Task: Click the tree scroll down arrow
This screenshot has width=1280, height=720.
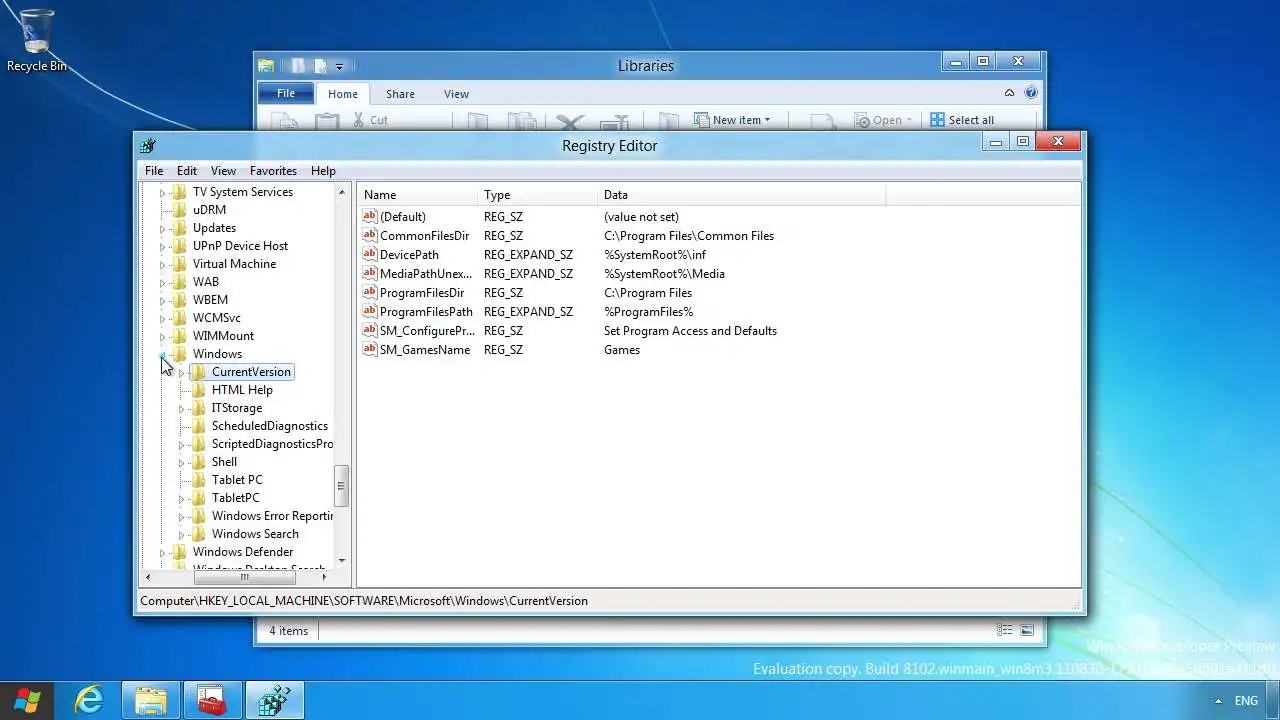Action: tap(342, 560)
